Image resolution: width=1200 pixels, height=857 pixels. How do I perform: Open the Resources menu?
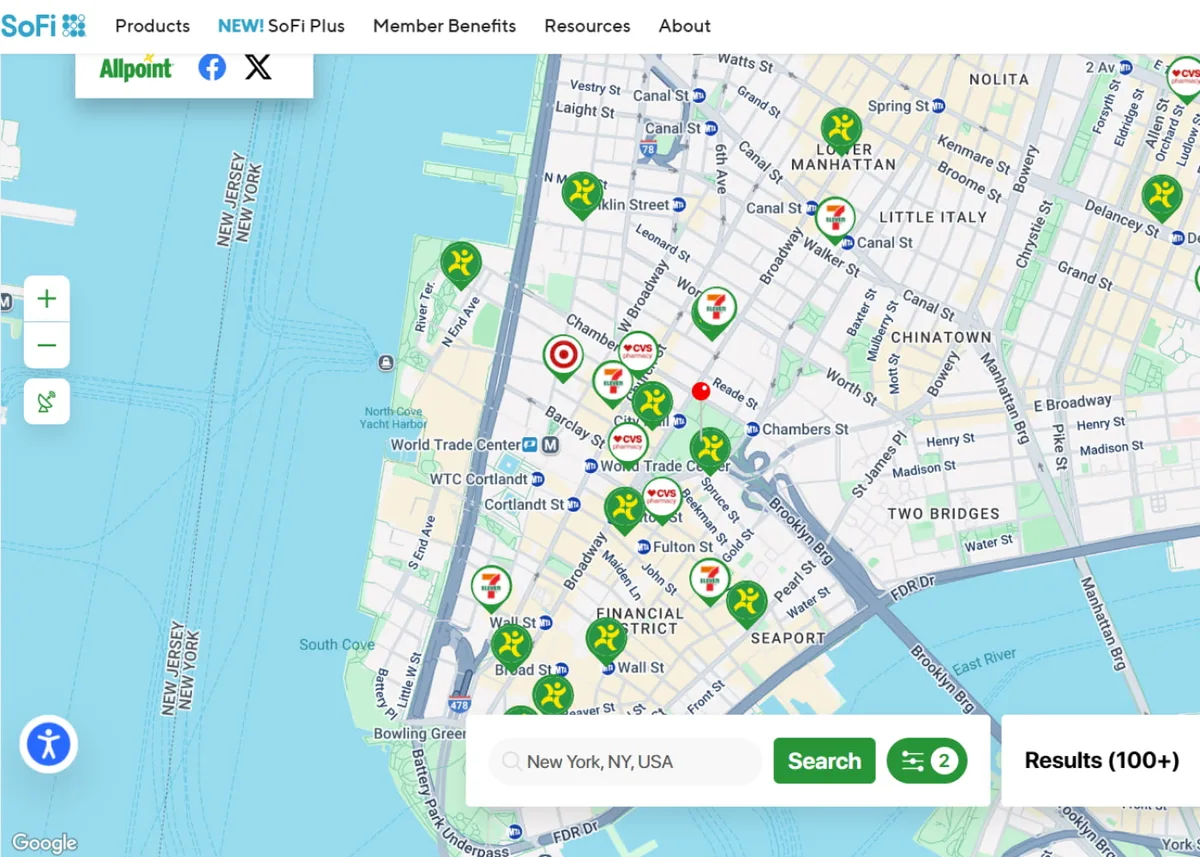click(x=587, y=26)
